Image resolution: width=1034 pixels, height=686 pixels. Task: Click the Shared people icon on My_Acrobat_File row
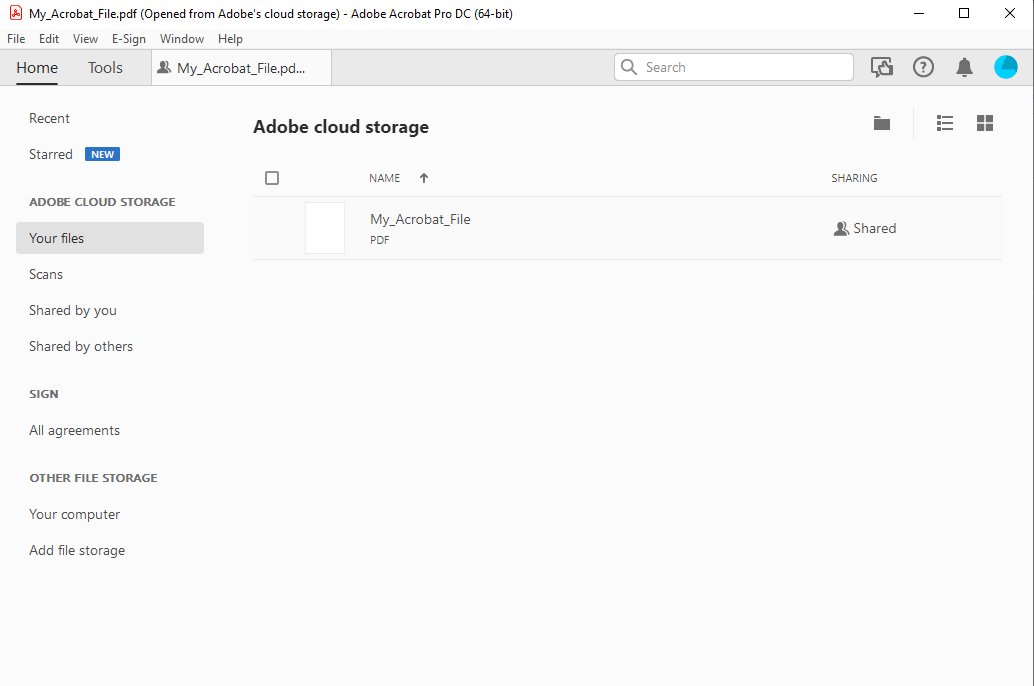[x=841, y=229]
